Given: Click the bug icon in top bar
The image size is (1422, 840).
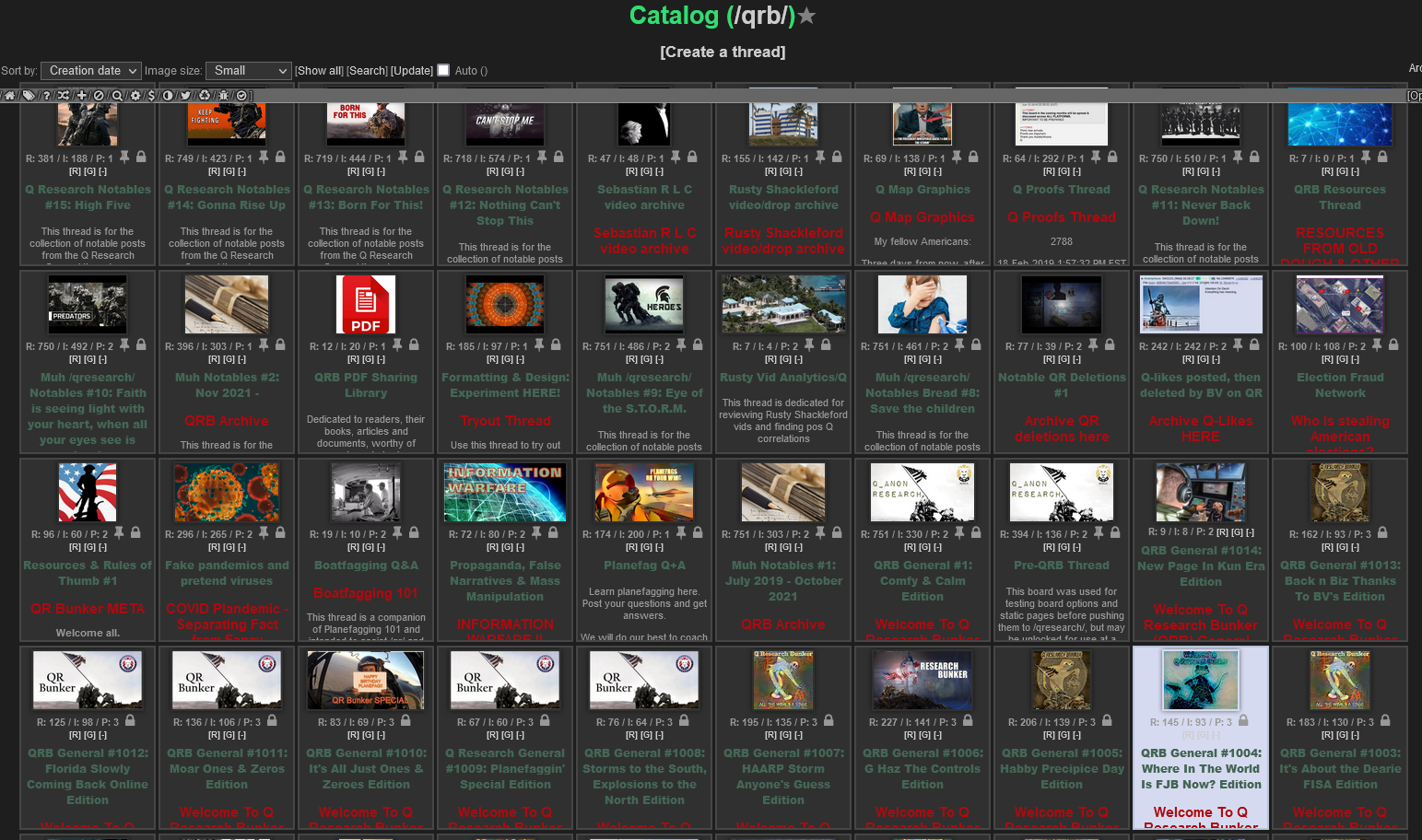Looking at the screenshot, I should (x=224, y=96).
